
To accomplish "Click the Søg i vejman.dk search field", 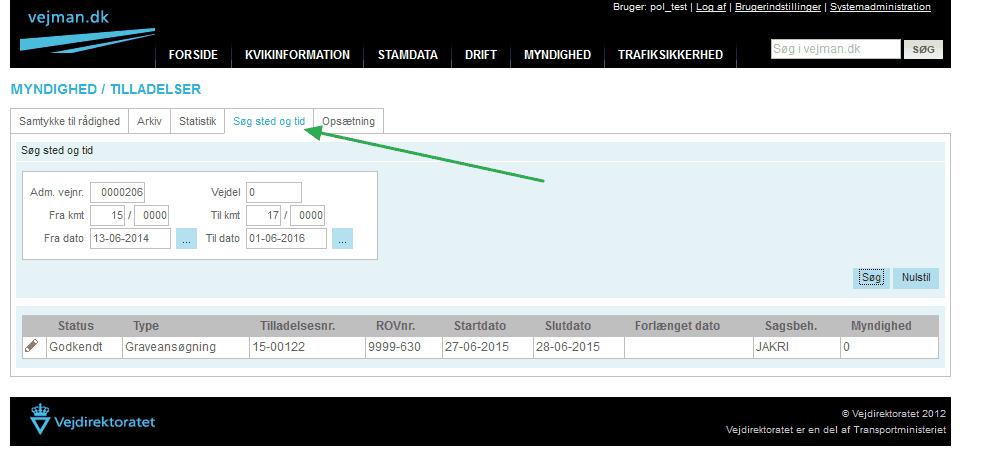I will pos(835,49).
